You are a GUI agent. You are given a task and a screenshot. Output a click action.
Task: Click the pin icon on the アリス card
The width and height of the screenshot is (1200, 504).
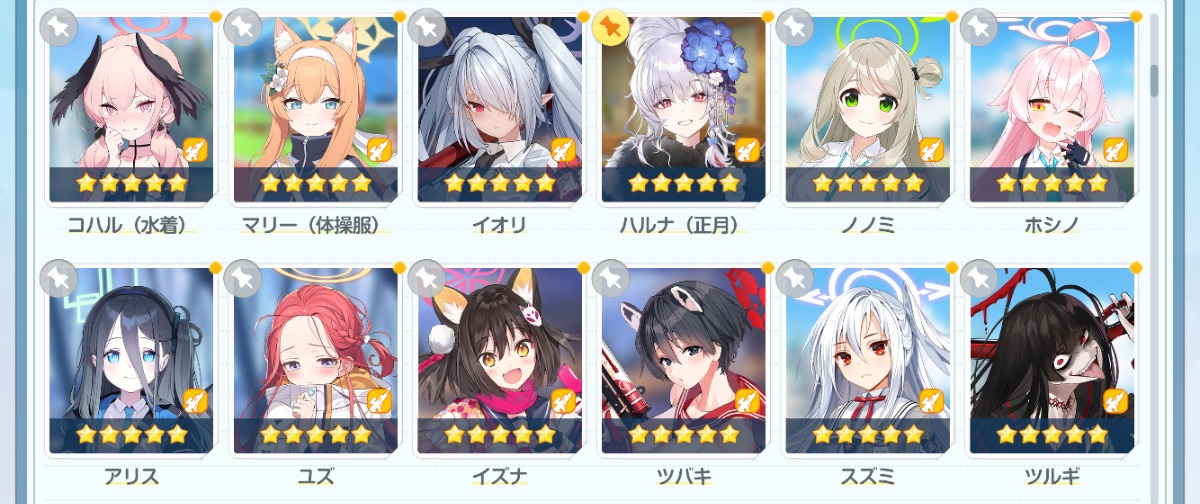[x=59, y=278]
